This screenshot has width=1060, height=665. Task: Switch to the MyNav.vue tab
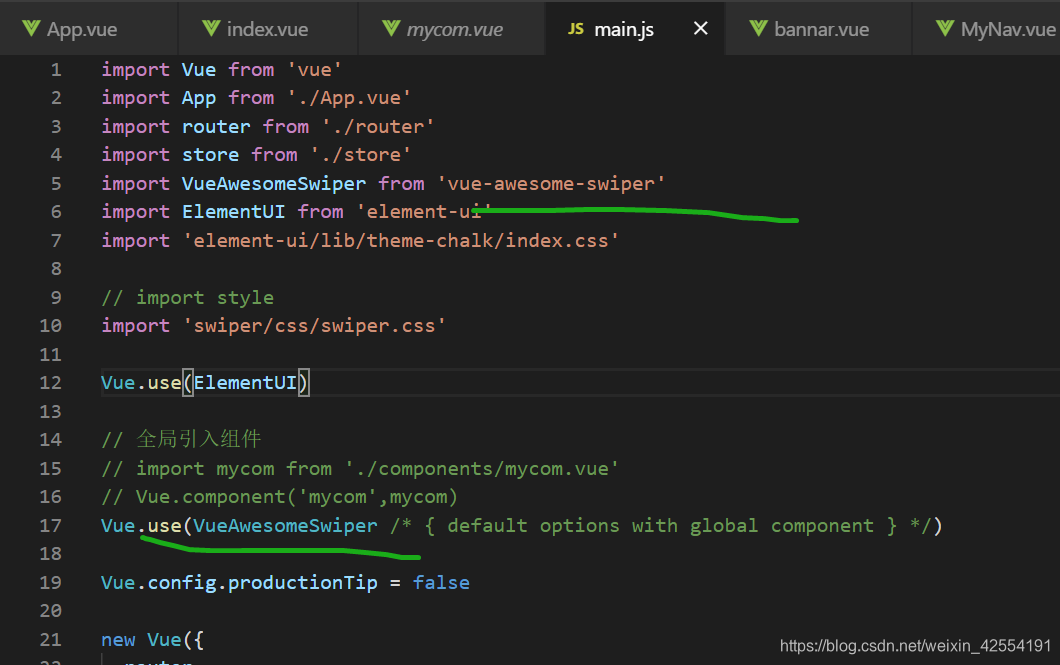tap(987, 29)
